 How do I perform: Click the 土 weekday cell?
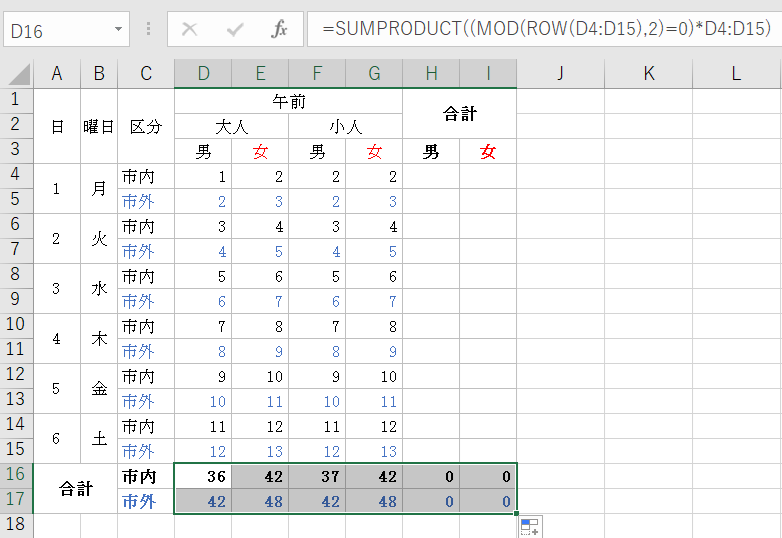99,438
